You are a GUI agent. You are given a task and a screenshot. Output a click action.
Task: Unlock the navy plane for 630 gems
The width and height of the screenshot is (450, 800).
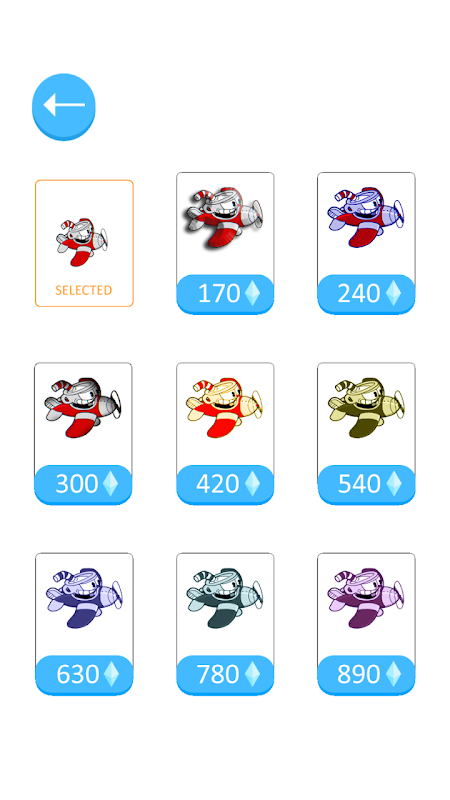click(x=84, y=674)
